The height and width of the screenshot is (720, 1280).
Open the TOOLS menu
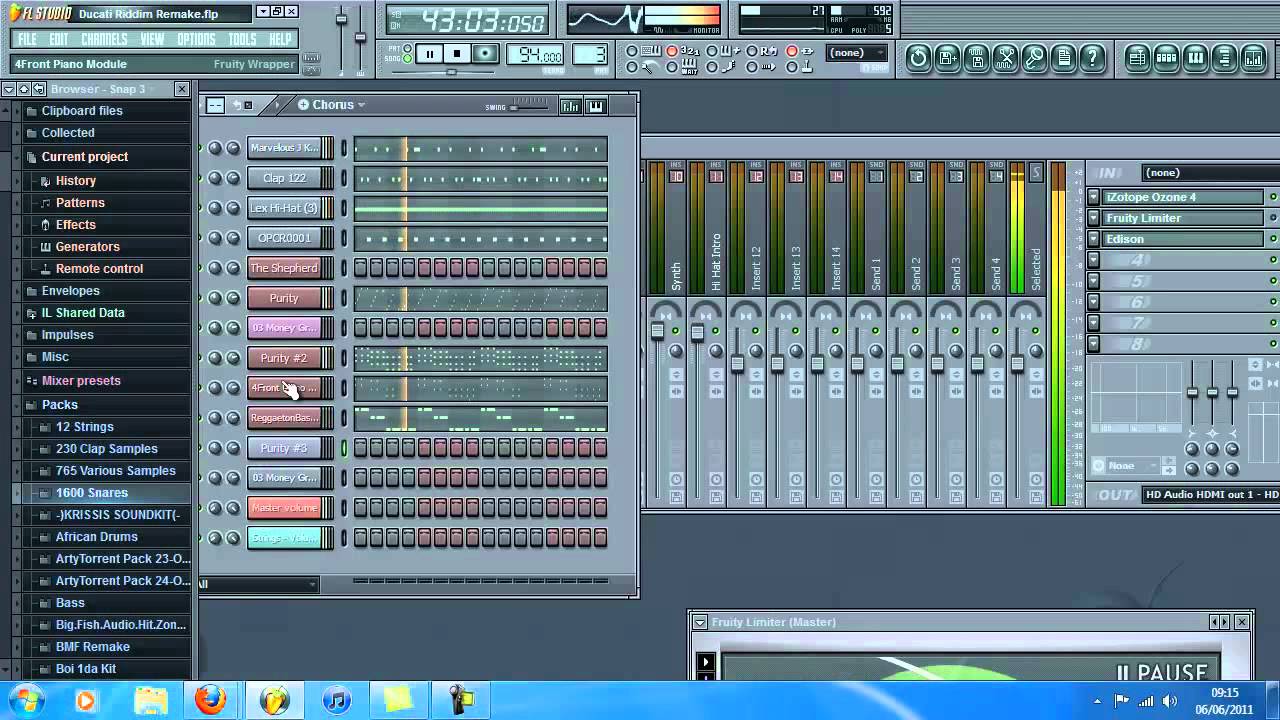coord(242,39)
